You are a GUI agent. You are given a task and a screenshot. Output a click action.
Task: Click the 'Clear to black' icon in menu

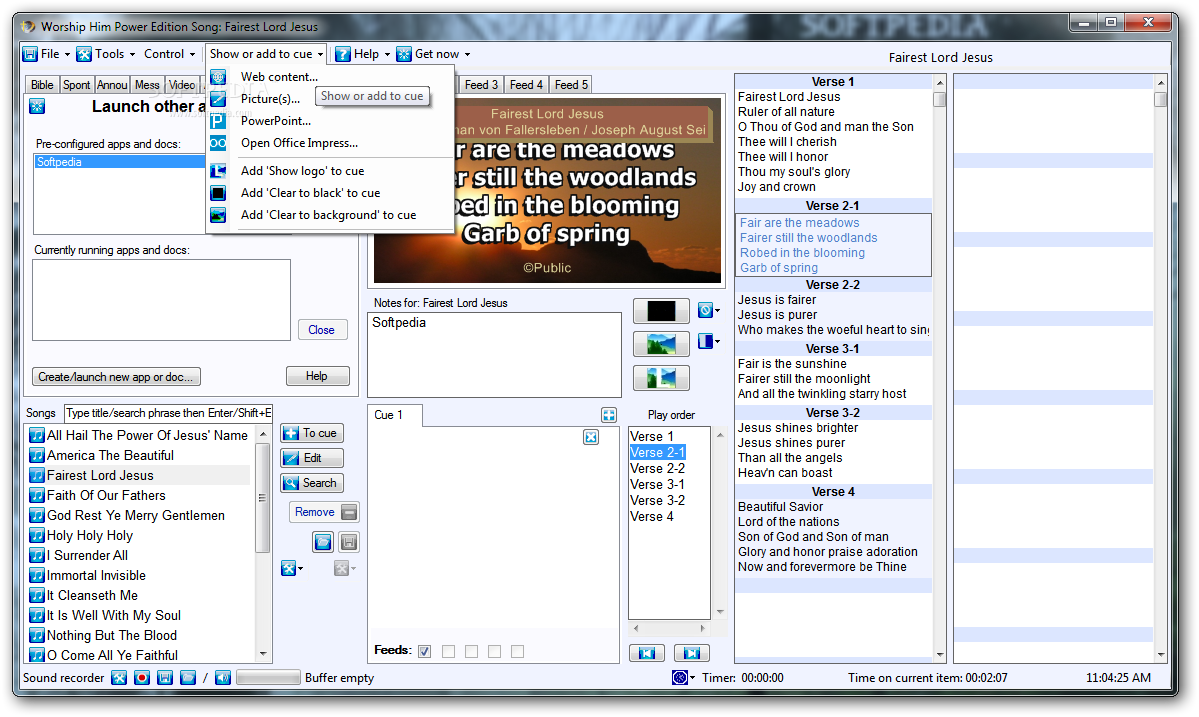(x=218, y=193)
